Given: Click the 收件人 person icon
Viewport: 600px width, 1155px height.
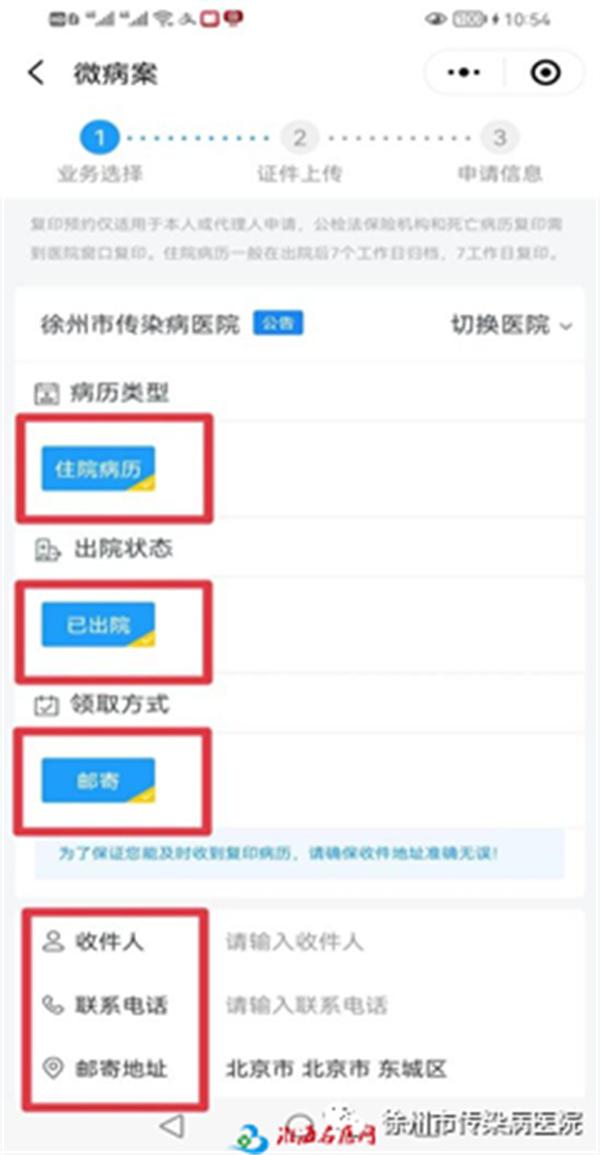Looking at the screenshot, I should click(x=53, y=941).
